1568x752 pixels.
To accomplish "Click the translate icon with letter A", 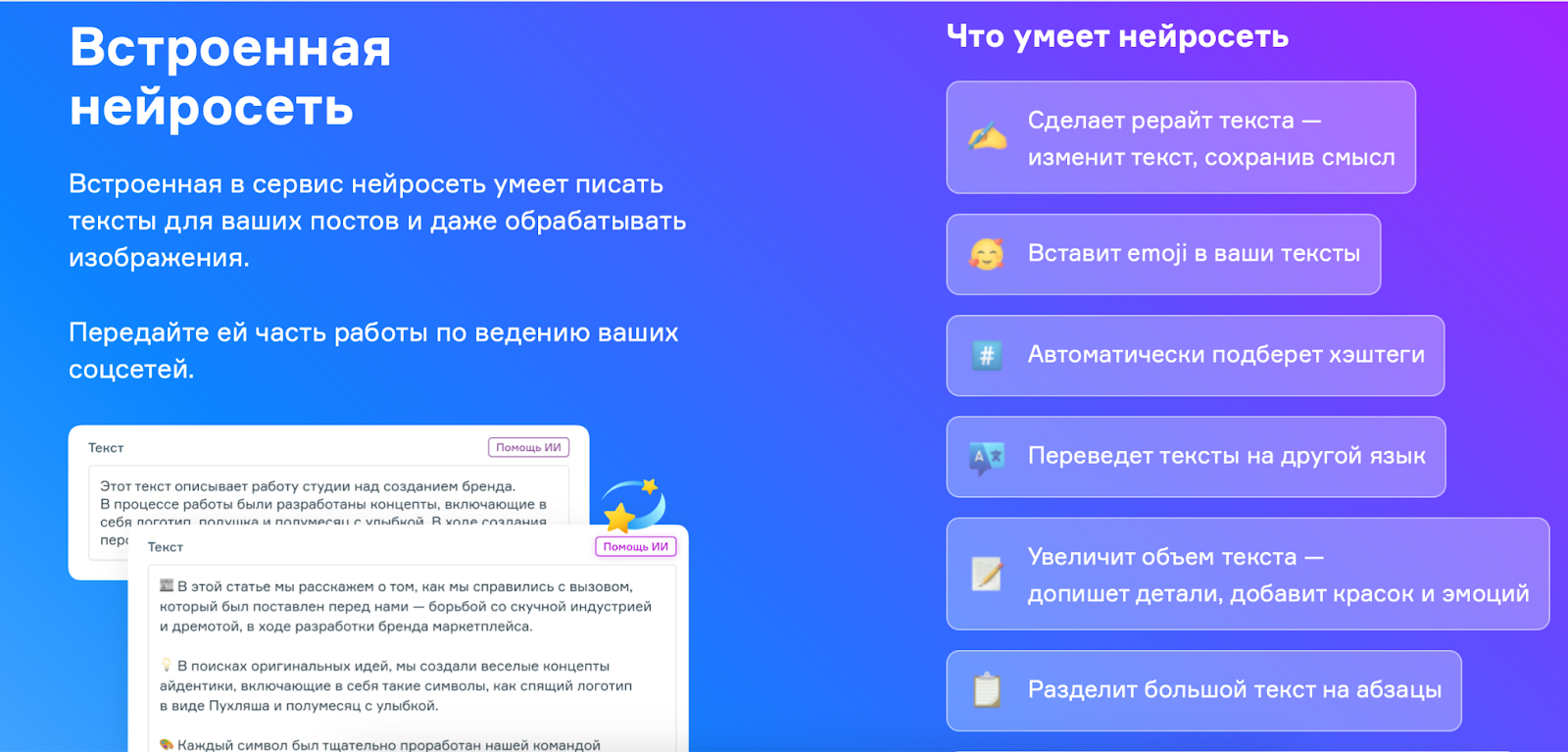I will click(987, 457).
